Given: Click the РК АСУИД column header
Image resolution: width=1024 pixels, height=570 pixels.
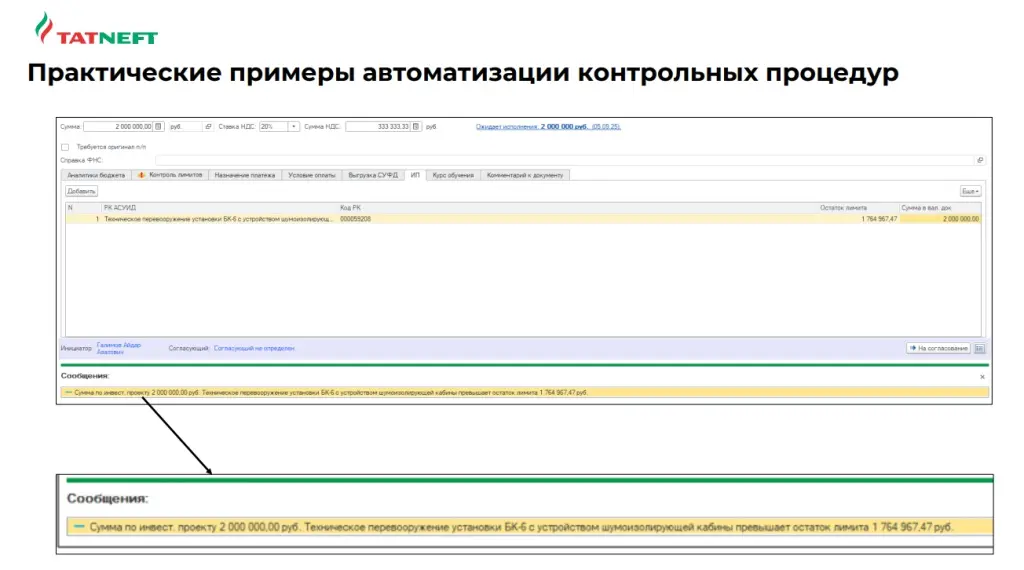Looking at the screenshot, I should [x=219, y=208].
